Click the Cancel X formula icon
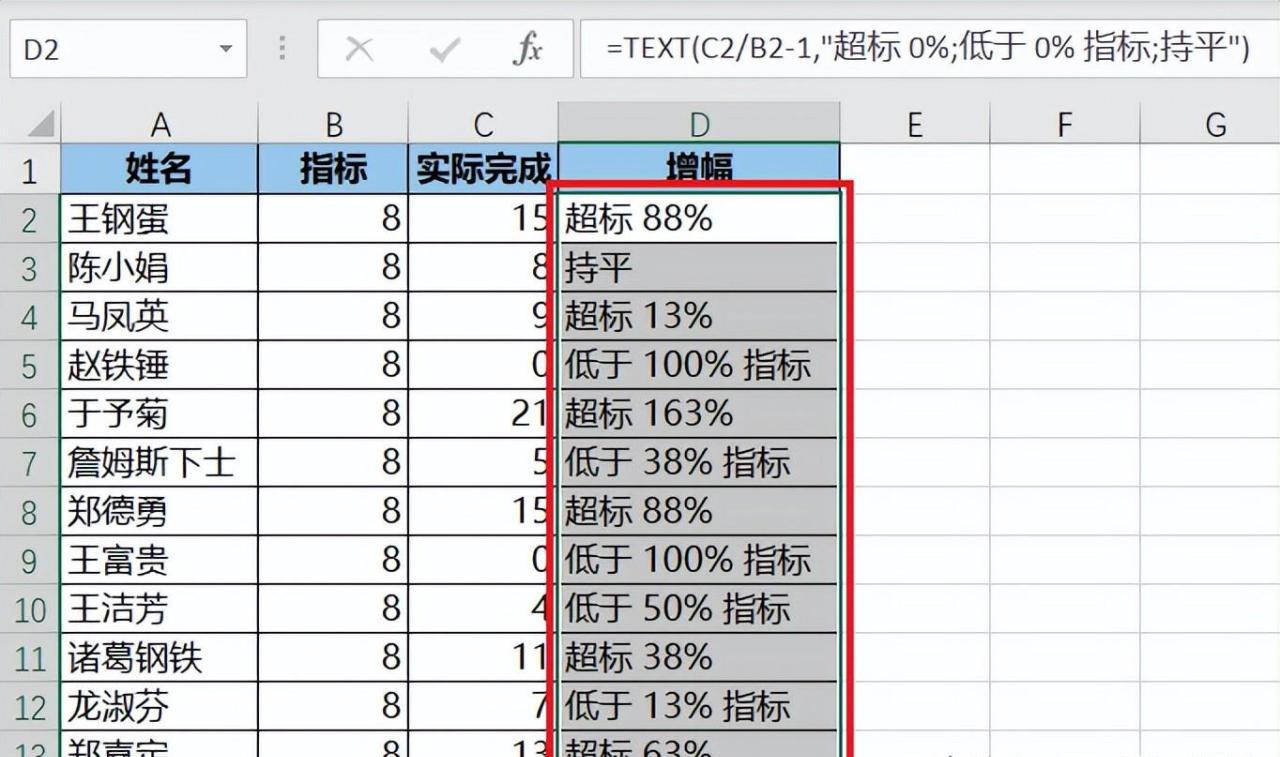Screen dimensions: 1280x757 coord(359,48)
